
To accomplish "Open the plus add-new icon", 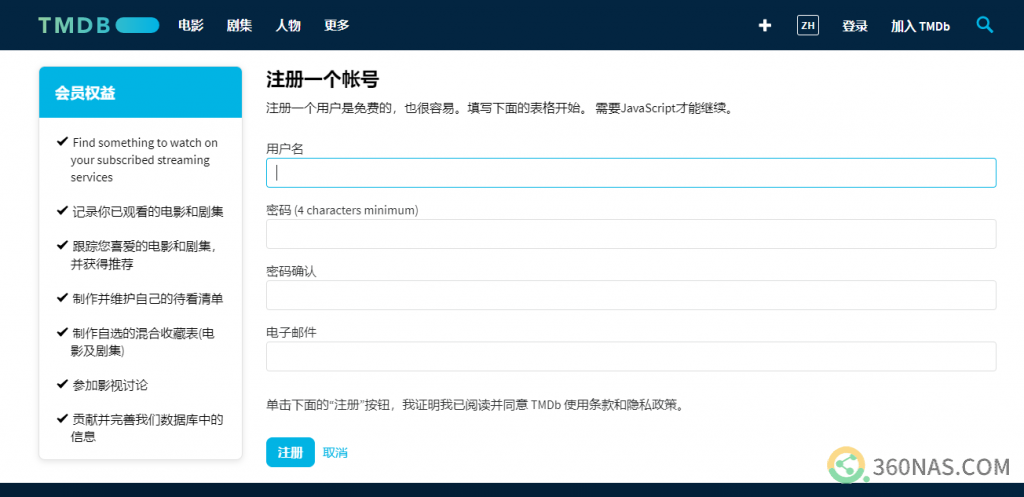I will [765, 25].
